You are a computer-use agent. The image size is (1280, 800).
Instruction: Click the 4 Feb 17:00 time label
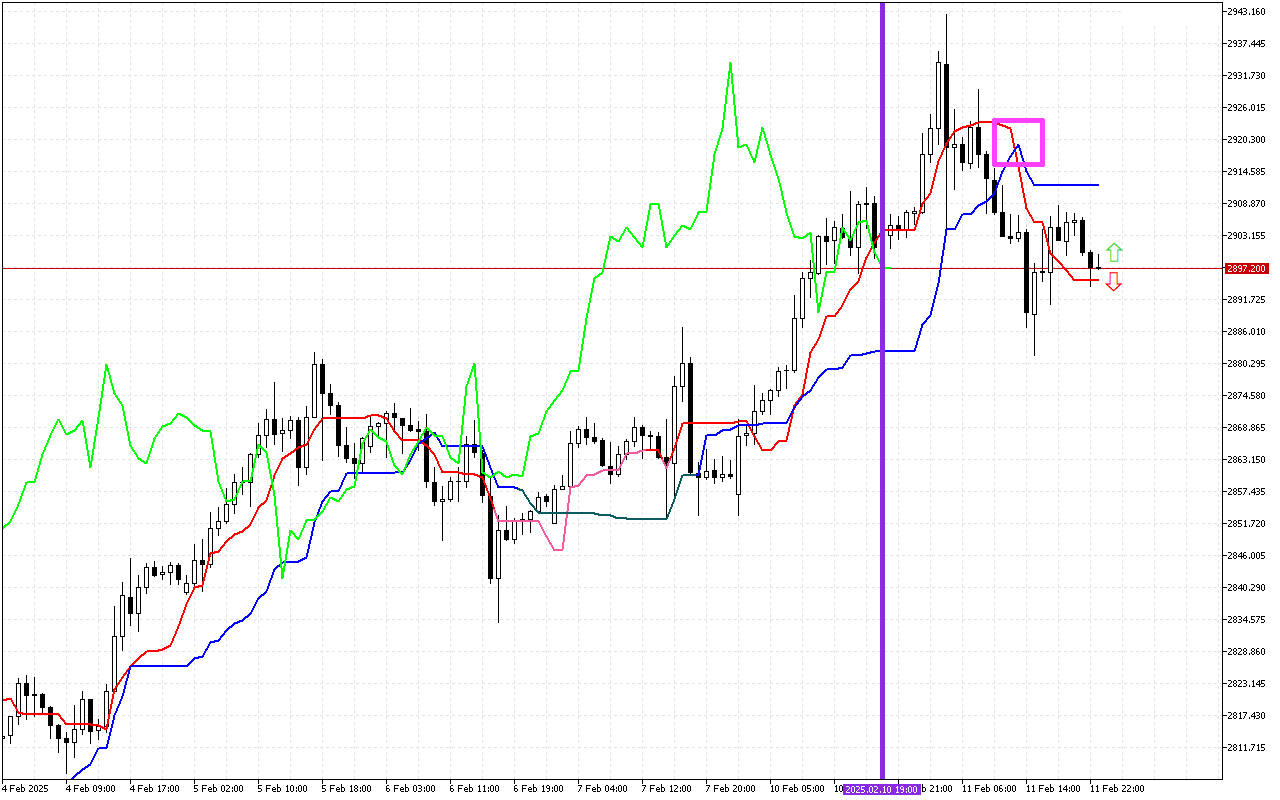point(155,789)
